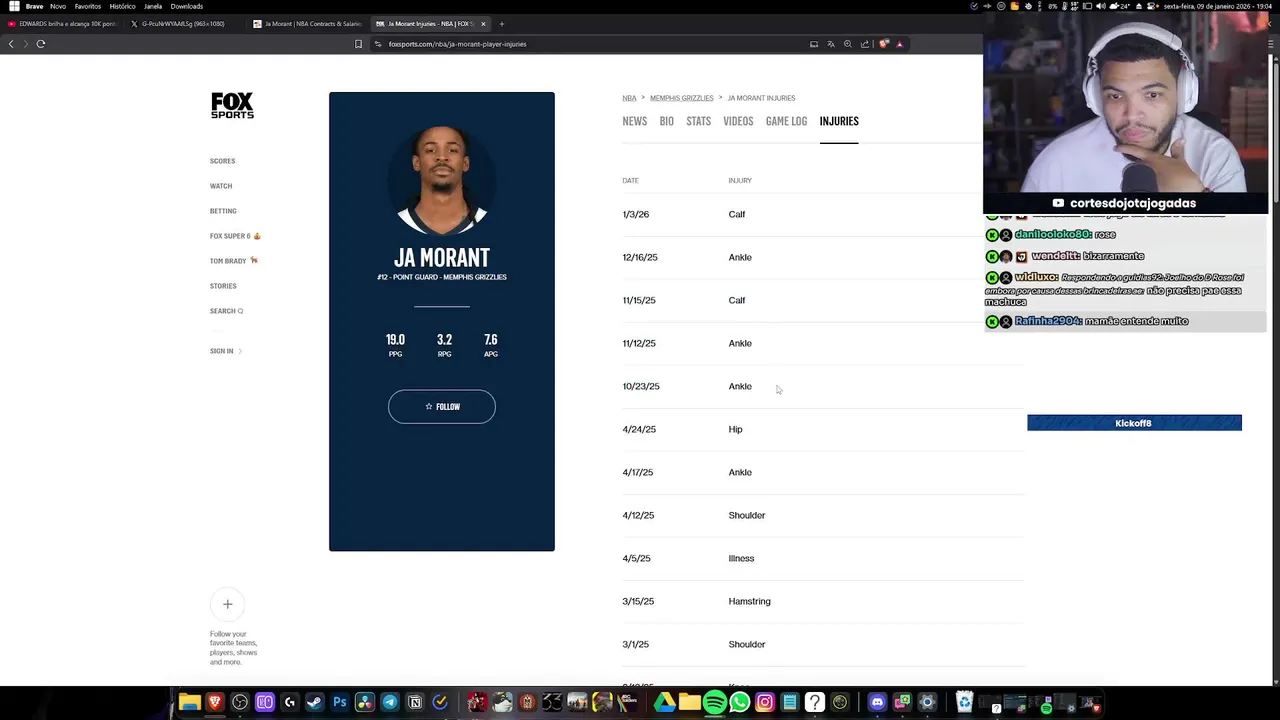Select the INJURIES tab

pyautogui.click(x=839, y=121)
